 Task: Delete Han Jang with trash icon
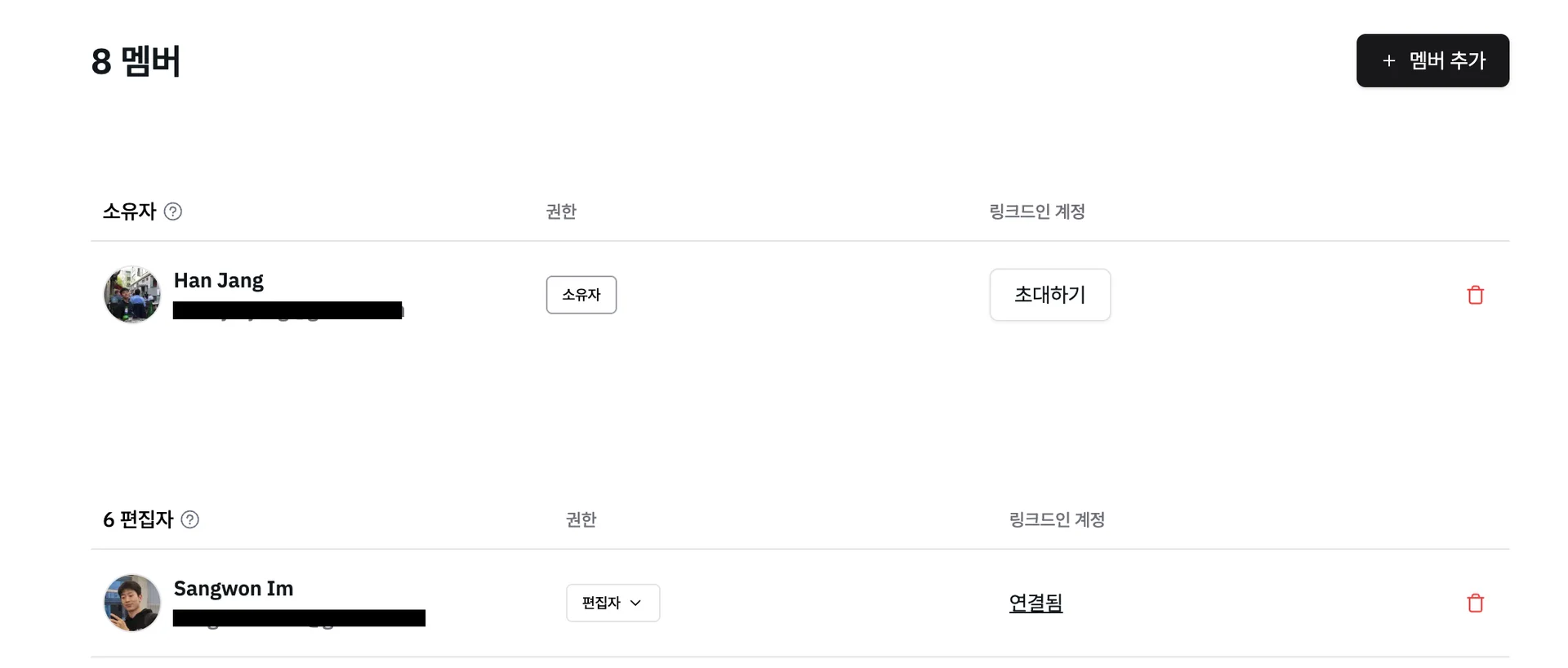1475,295
